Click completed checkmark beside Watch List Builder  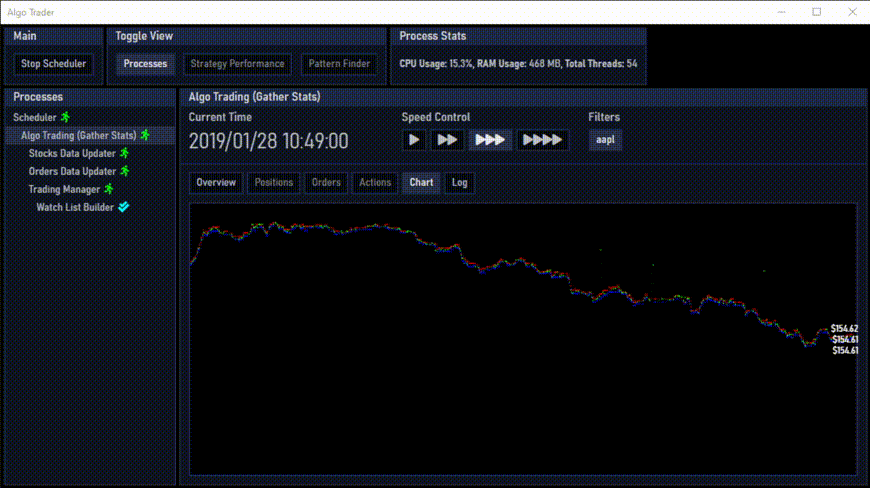124,207
